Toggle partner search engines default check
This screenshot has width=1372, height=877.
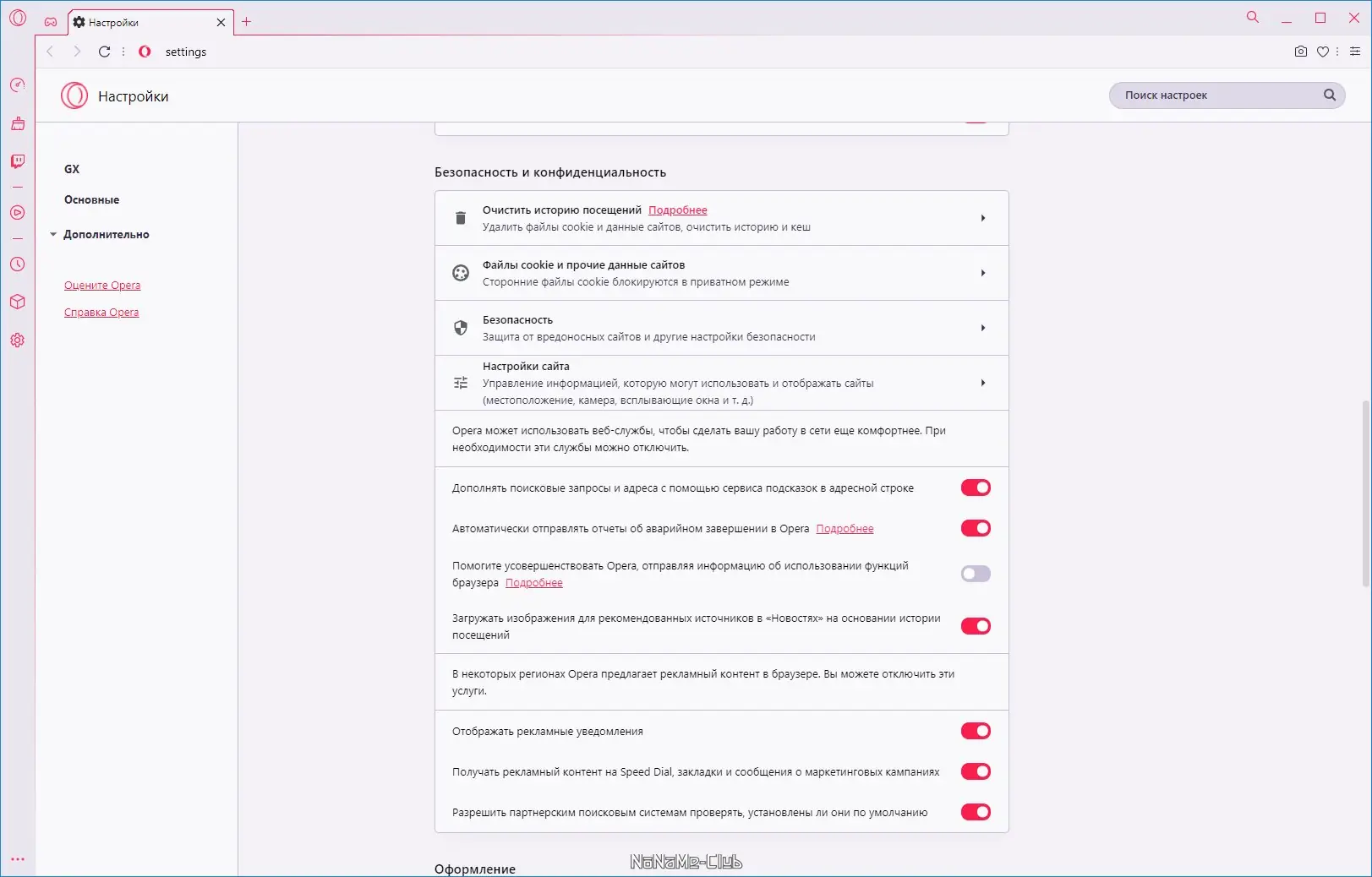(x=976, y=812)
